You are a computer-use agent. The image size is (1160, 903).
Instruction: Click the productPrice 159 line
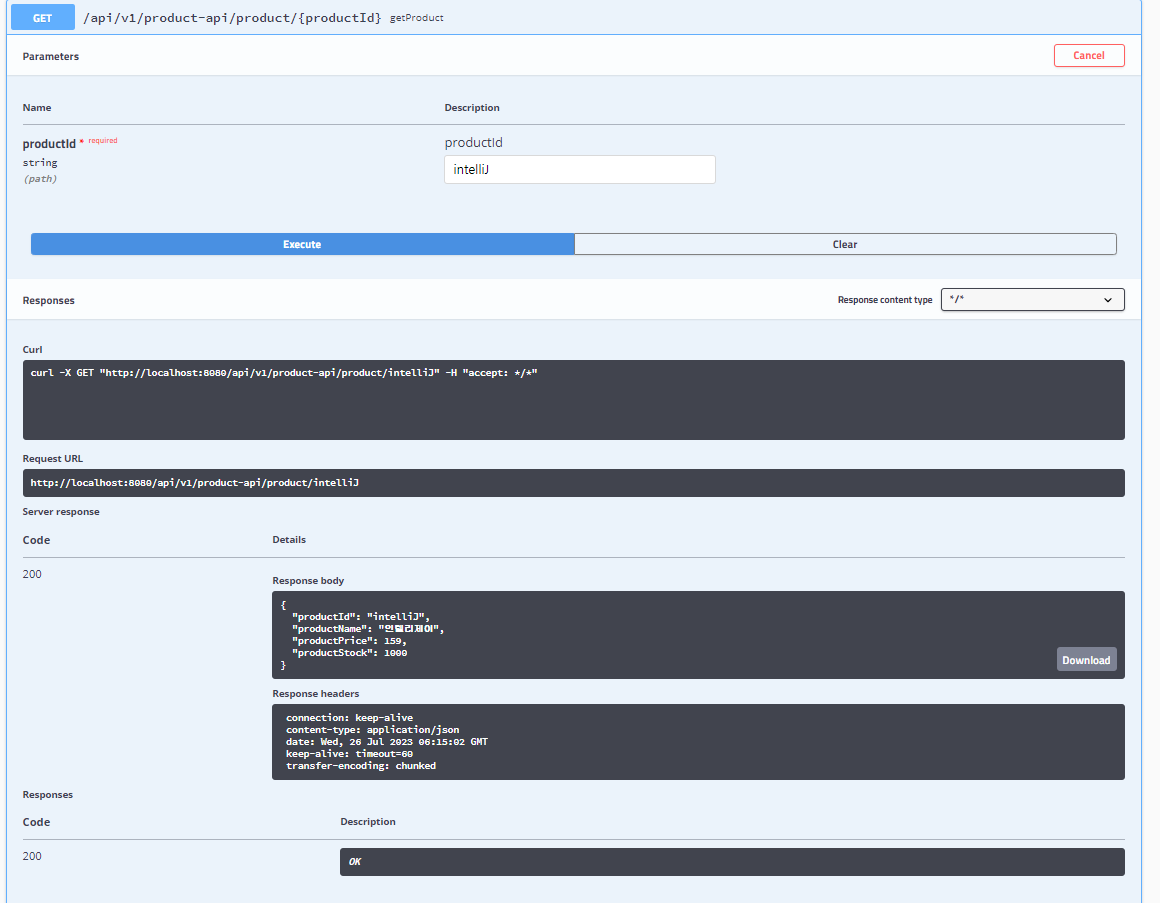click(349, 641)
